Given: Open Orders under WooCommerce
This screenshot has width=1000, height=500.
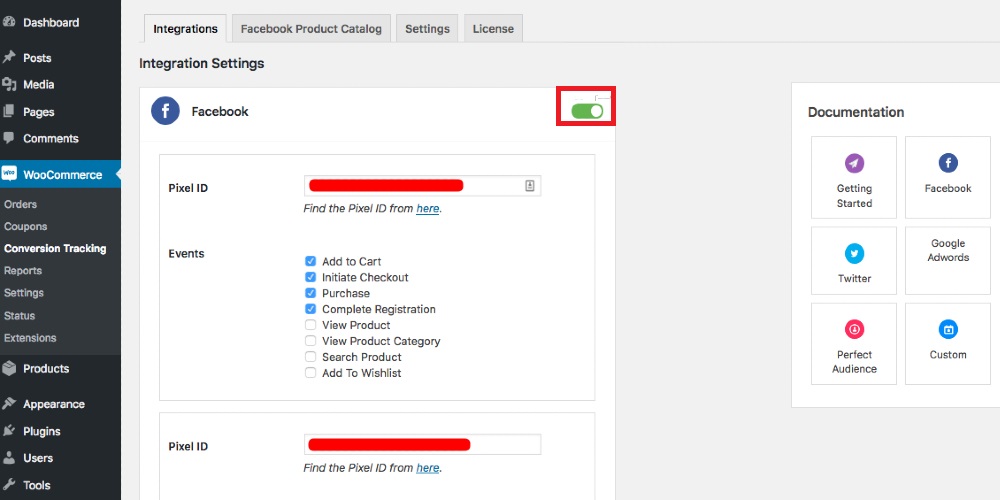Looking at the screenshot, I should click(x=20, y=204).
